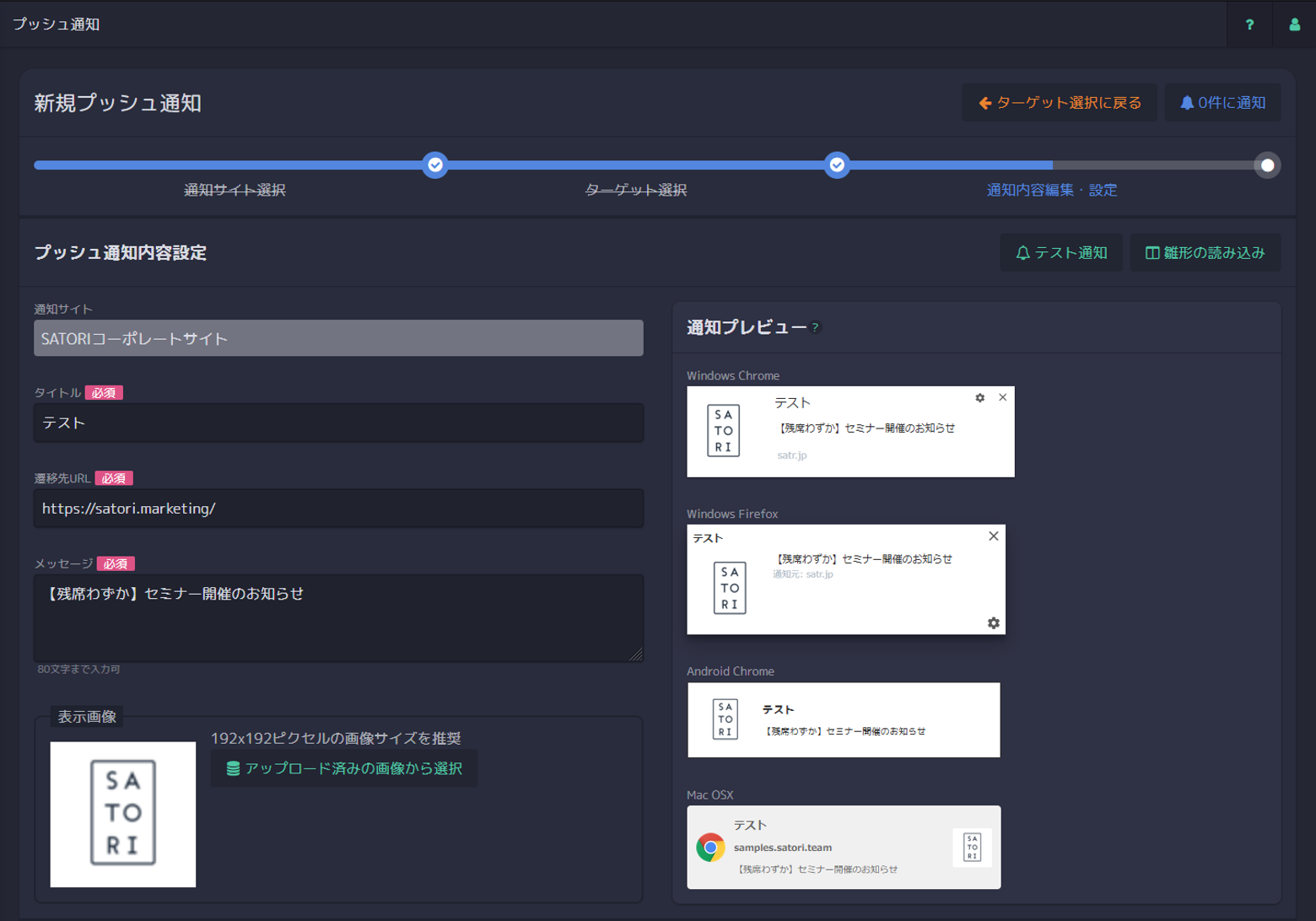Click the SATORI display image thumbnail
This screenshot has height=921, width=1316.
pos(123,814)
